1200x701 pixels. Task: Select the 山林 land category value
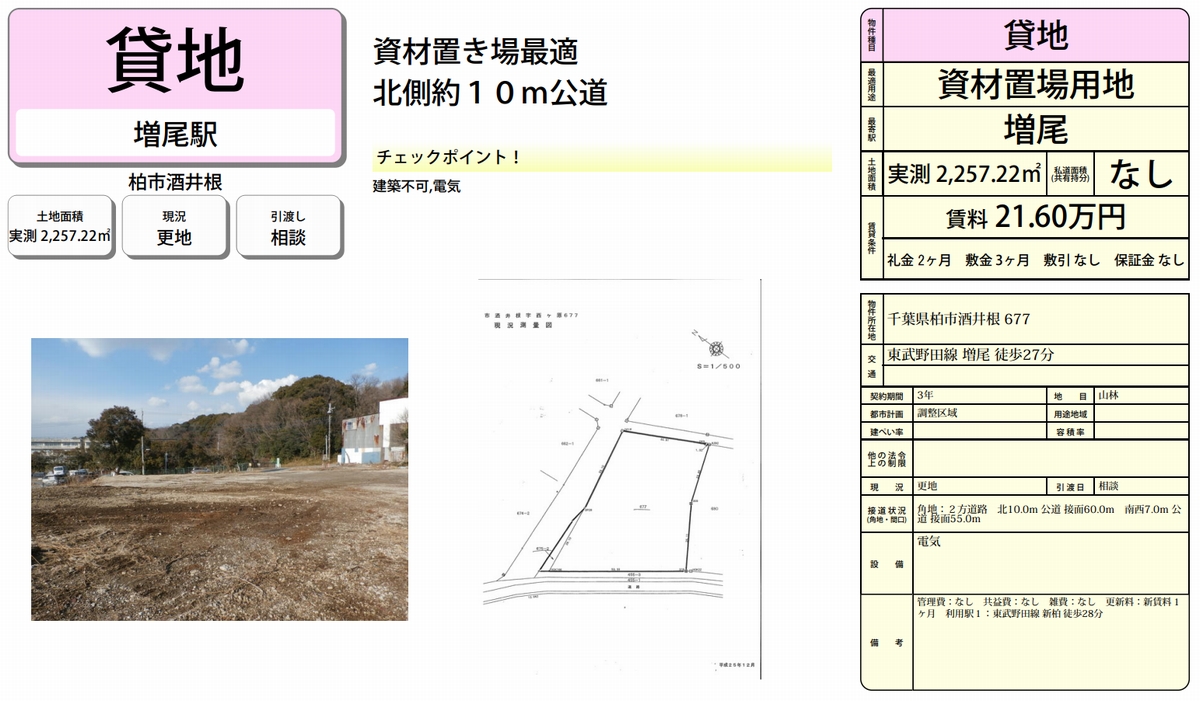[1108, 396]
